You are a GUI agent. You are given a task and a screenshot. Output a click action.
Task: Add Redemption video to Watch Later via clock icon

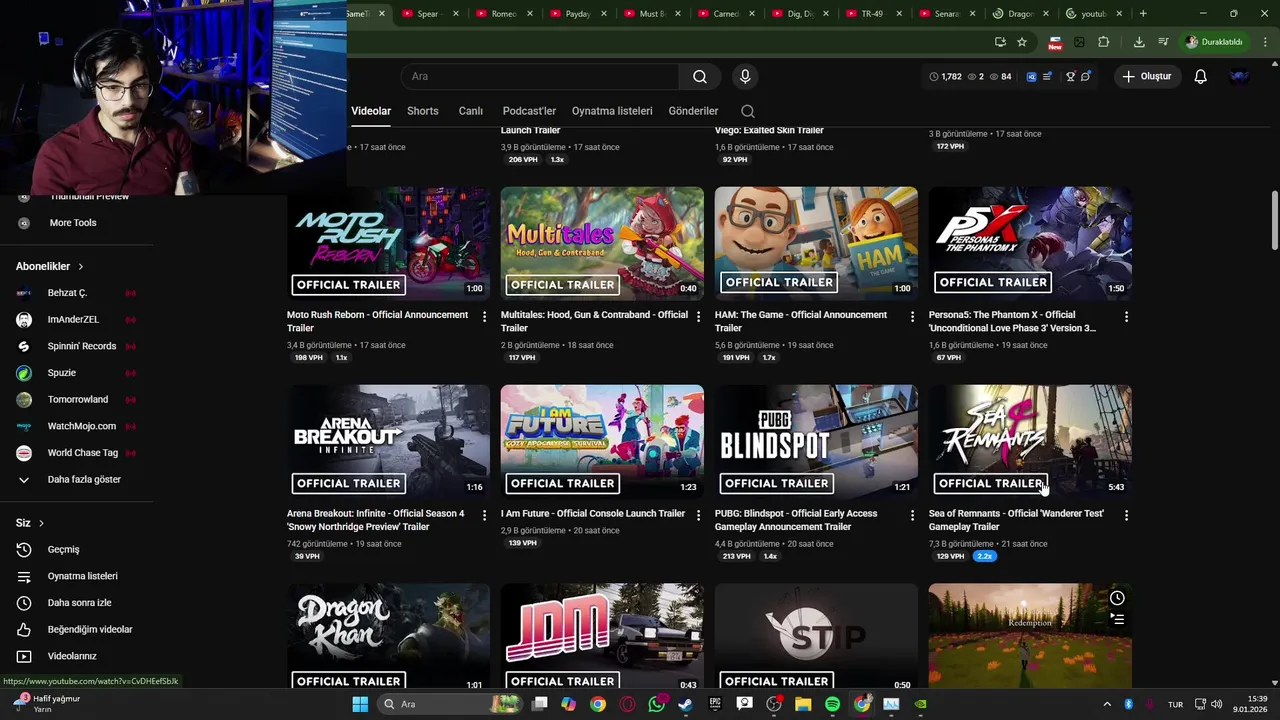click(1117, 598)
